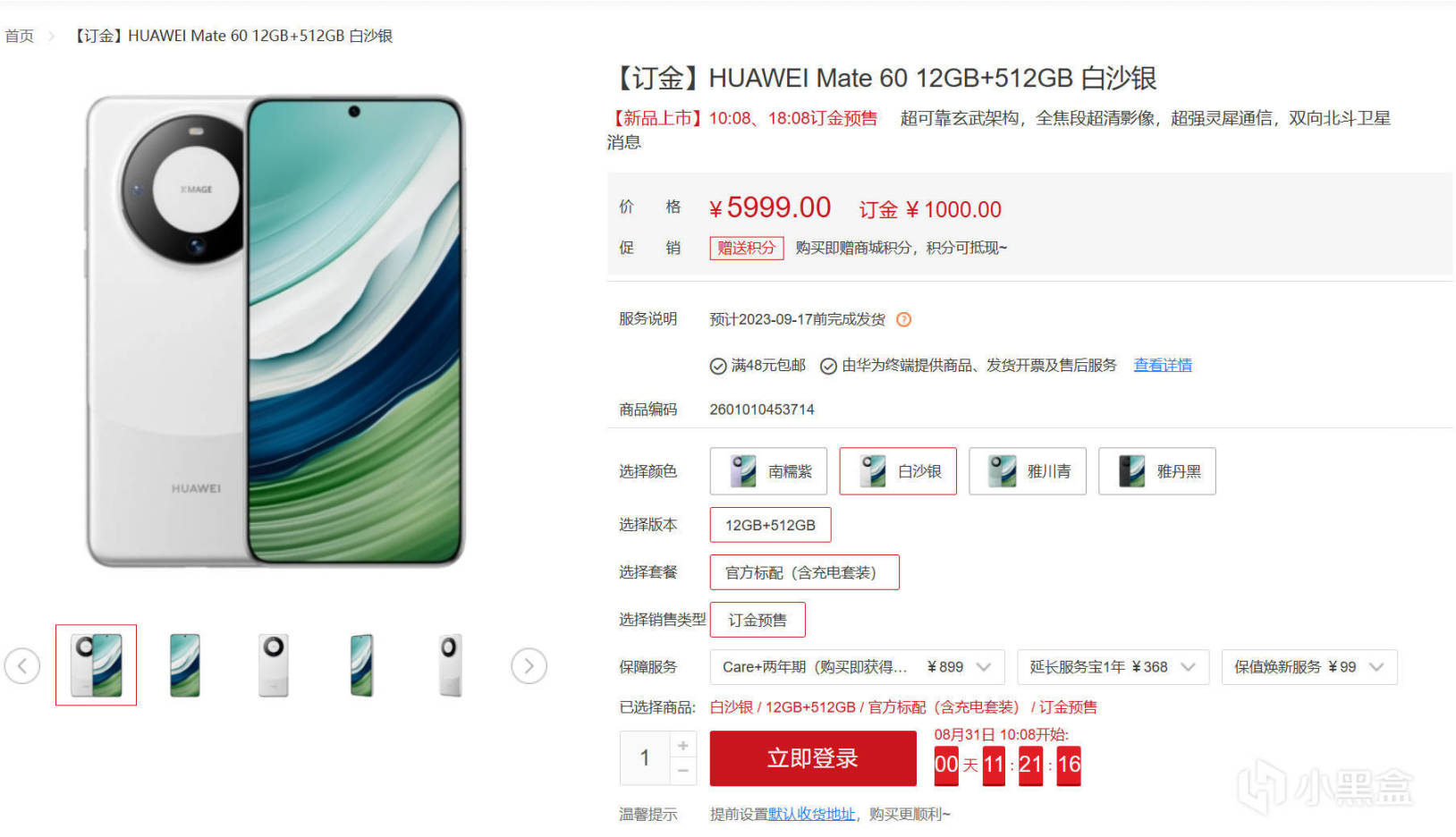Choose the 白沙银 color option
Image resolution: width=1456 pixels, height=837 pixels.
pyautogui.click(x=898, y=471)
